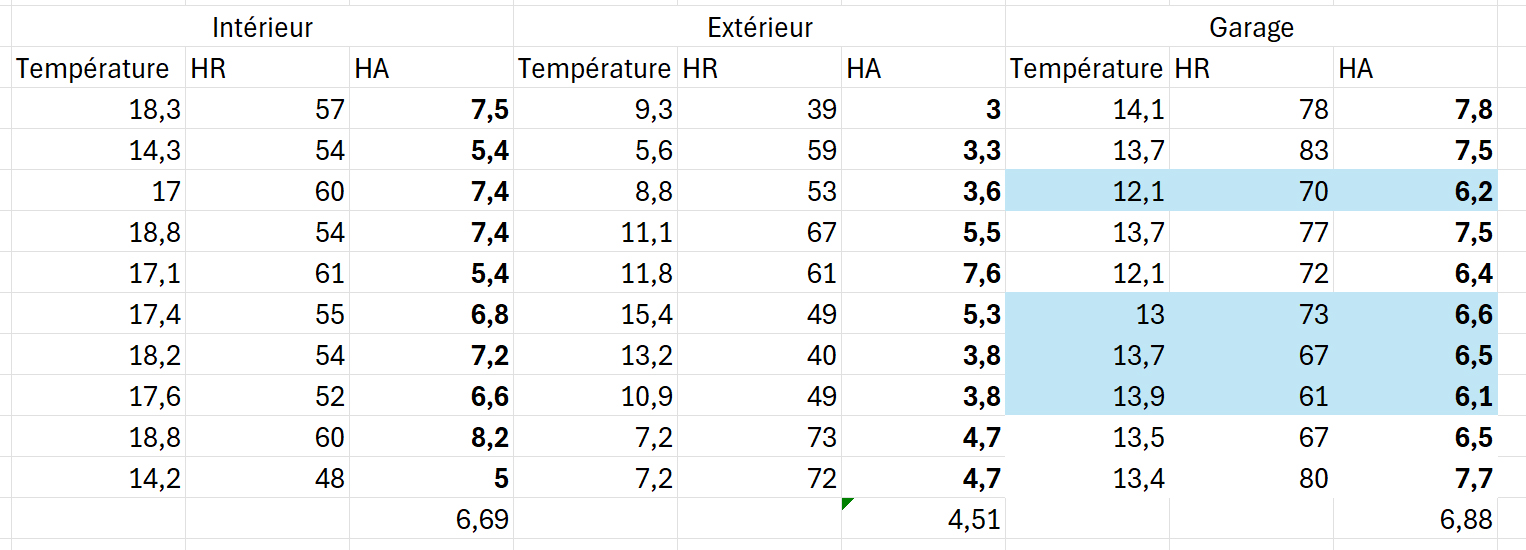The width and height of the screenshot is (1526, 550).
Task: Click the Extérieur average cell 4,51
Action: pyautogui.click(x=923, y=519)
